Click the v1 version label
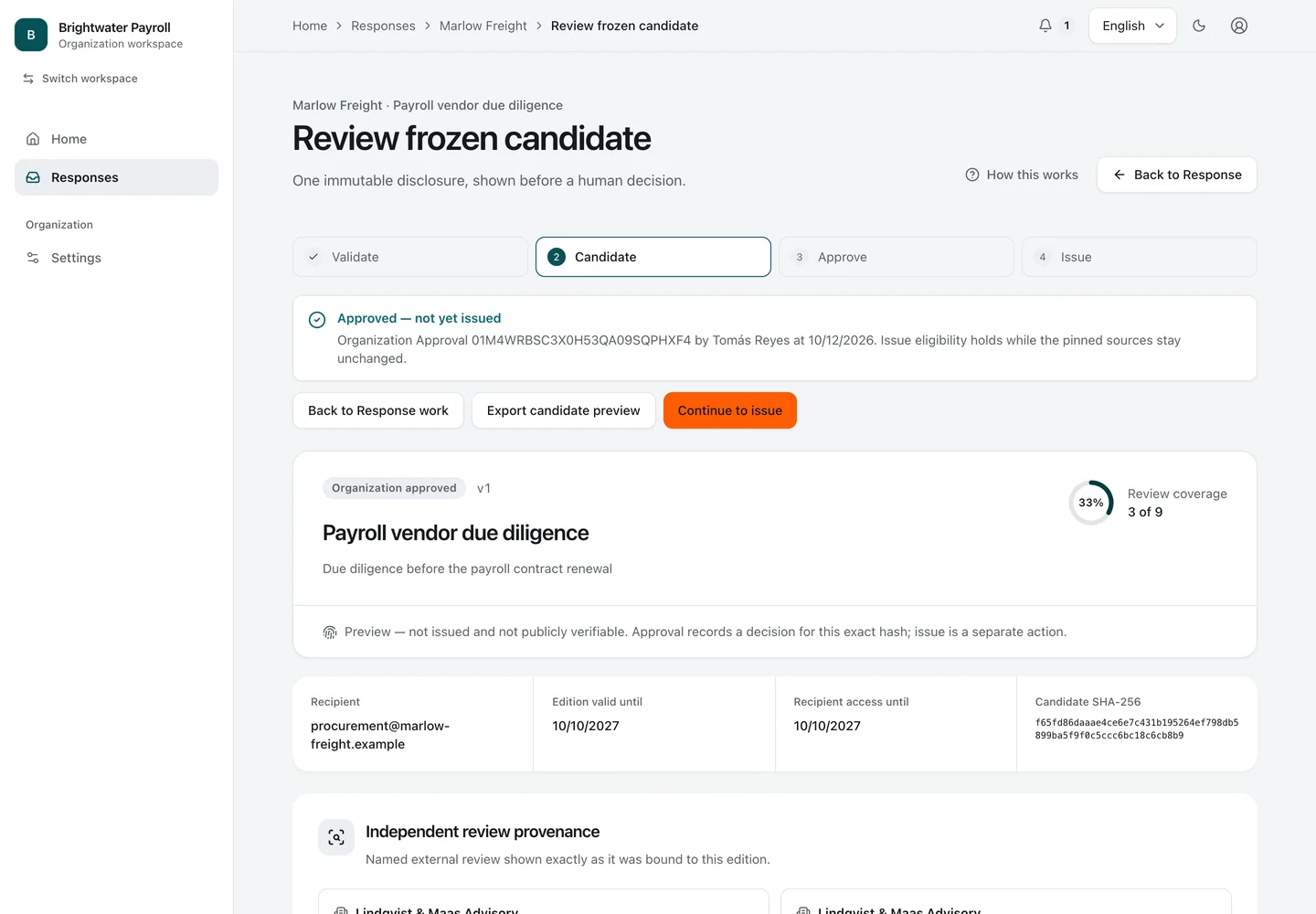Screen dimensions: 1316x914 coord(483,488)
